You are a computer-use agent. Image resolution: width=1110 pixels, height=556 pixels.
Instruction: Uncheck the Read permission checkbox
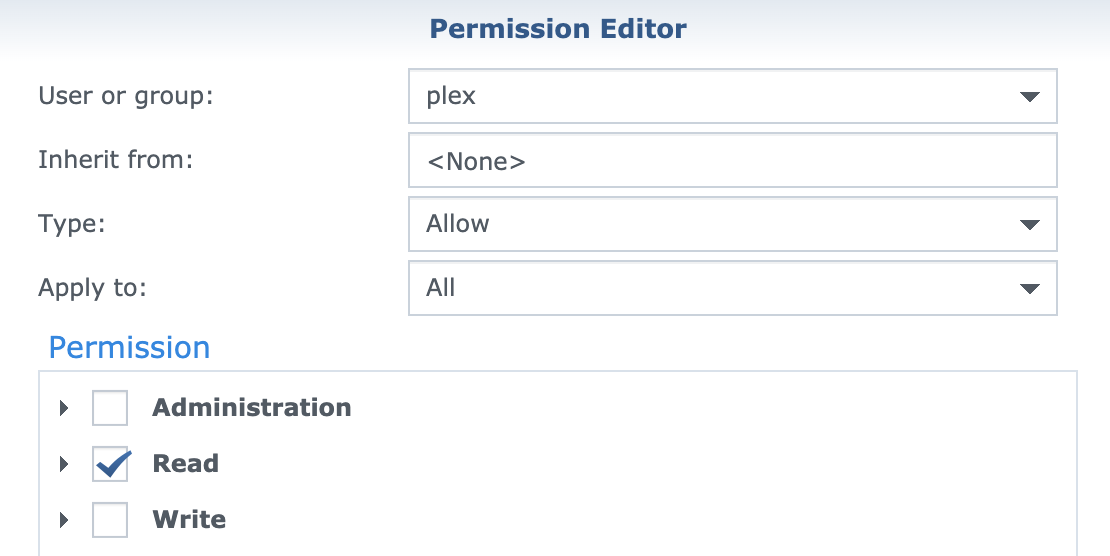(x=110, y=464)
